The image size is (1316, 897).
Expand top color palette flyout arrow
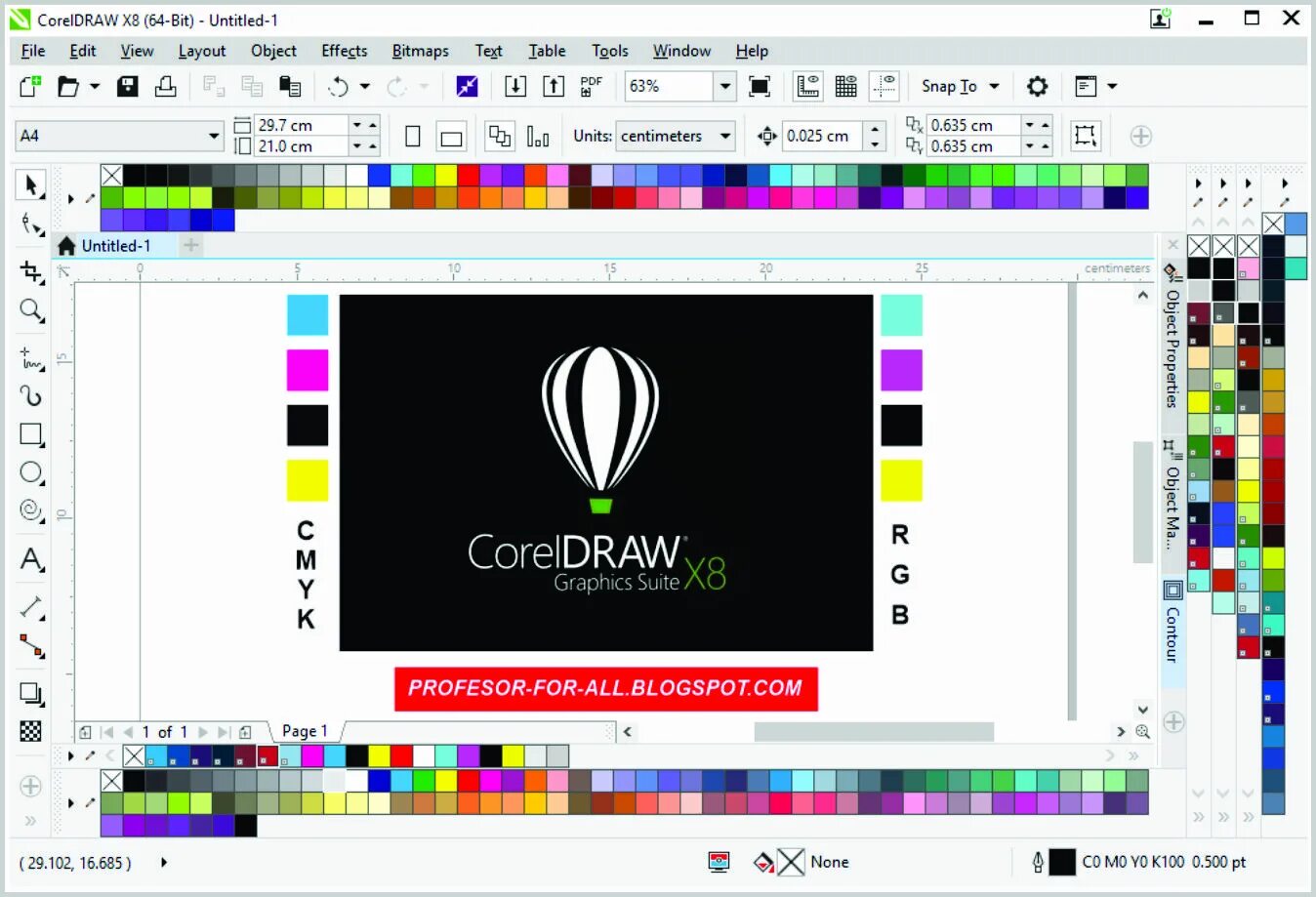click(x=71, y=198)
